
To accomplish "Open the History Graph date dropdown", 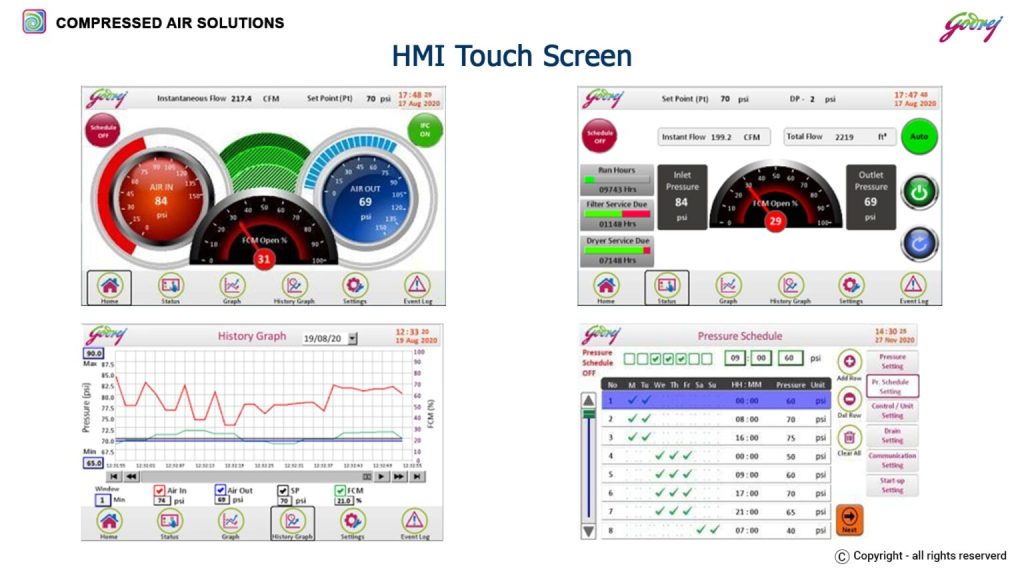I will tap(352, 339).
